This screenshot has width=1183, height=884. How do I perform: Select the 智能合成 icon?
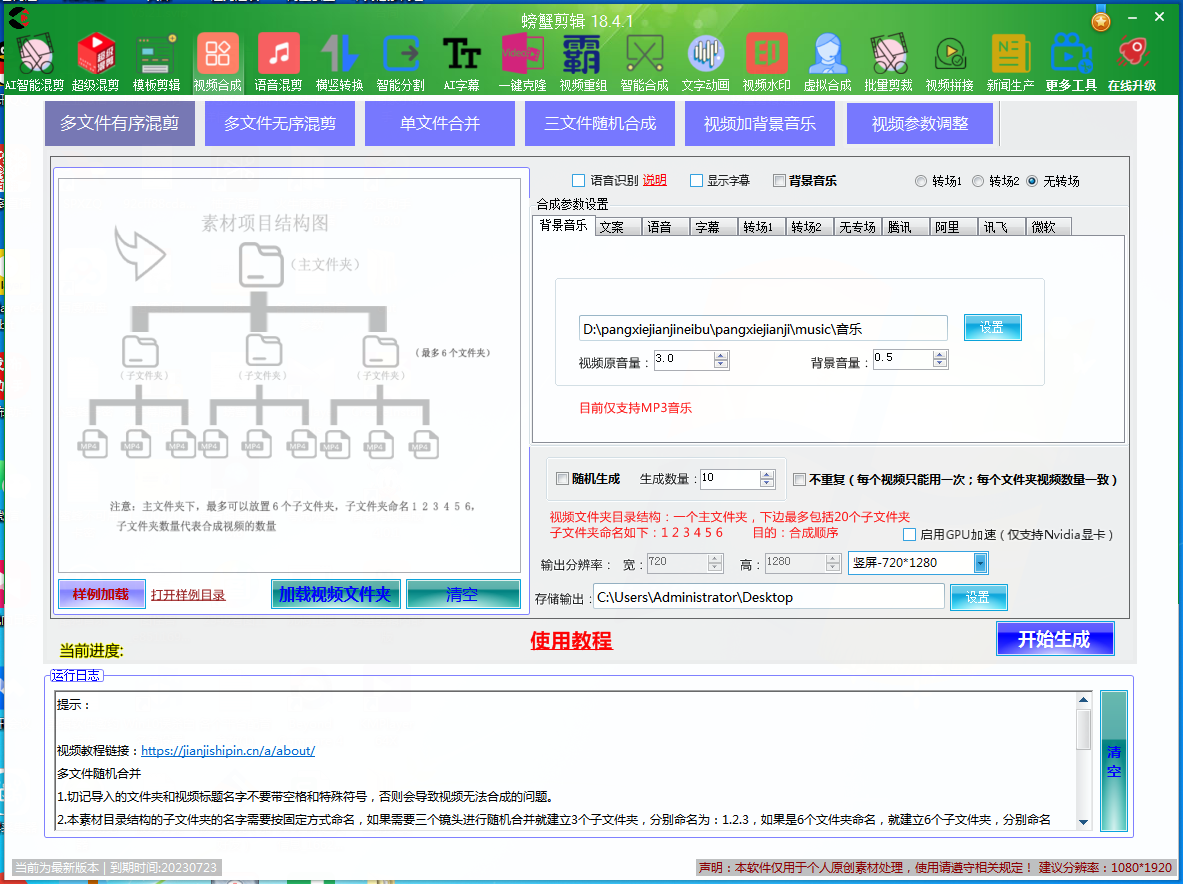(644, 63)
